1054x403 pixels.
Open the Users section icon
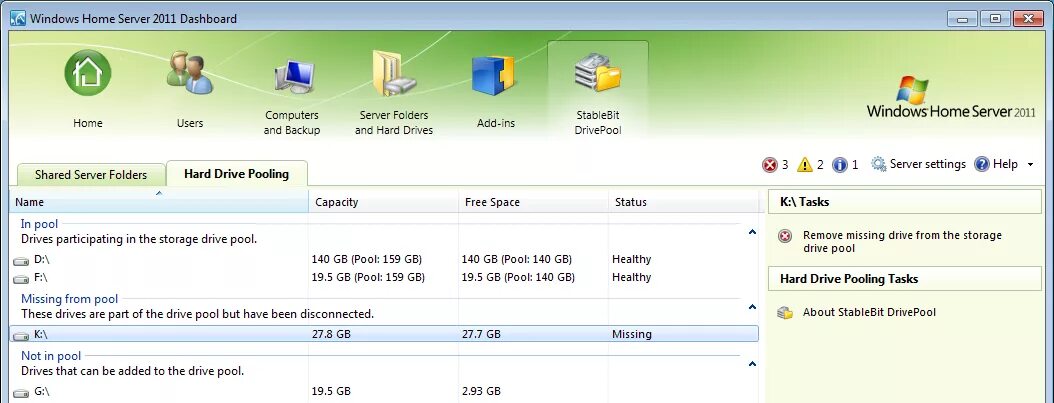[190, 73]
